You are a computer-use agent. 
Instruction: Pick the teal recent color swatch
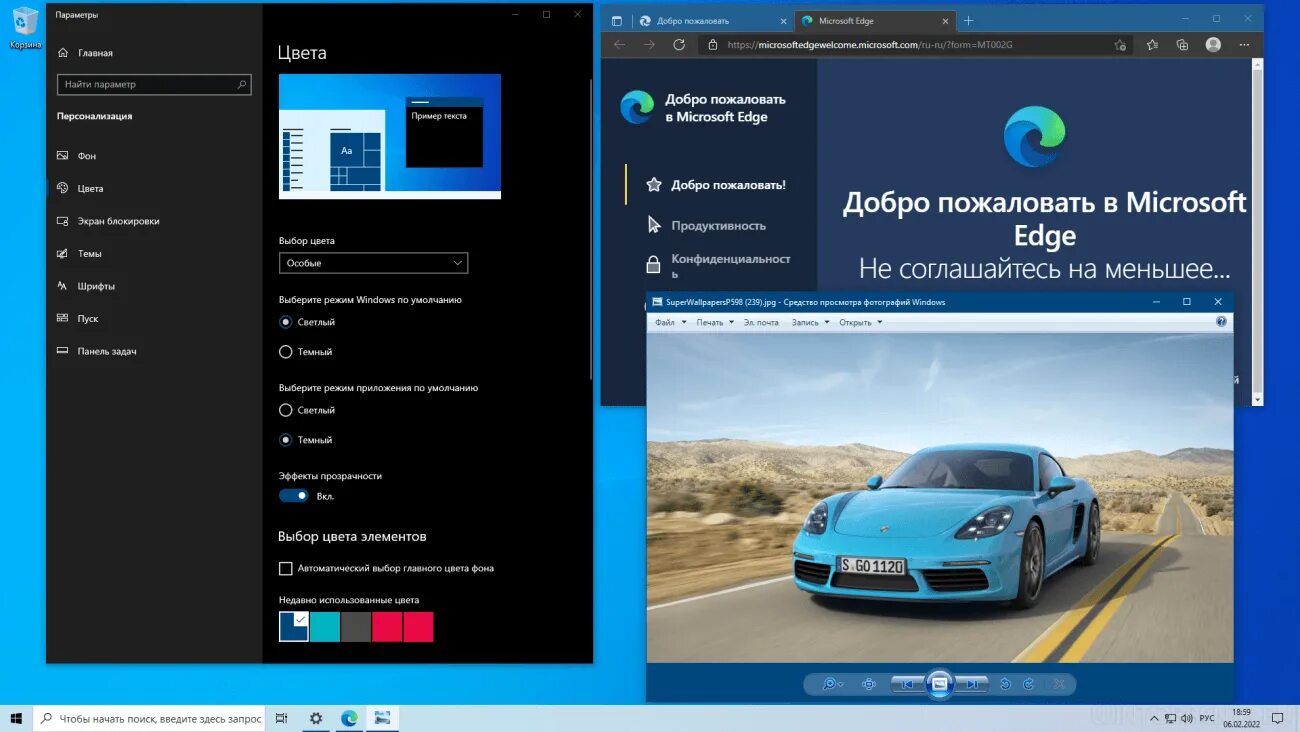pyautogui.click(x=325, y=627)
